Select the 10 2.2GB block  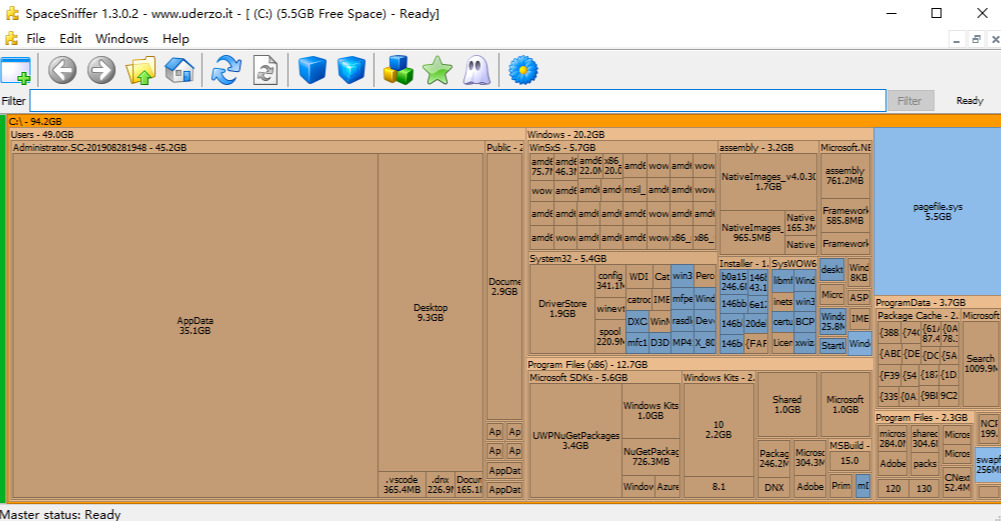click(718, 430)
